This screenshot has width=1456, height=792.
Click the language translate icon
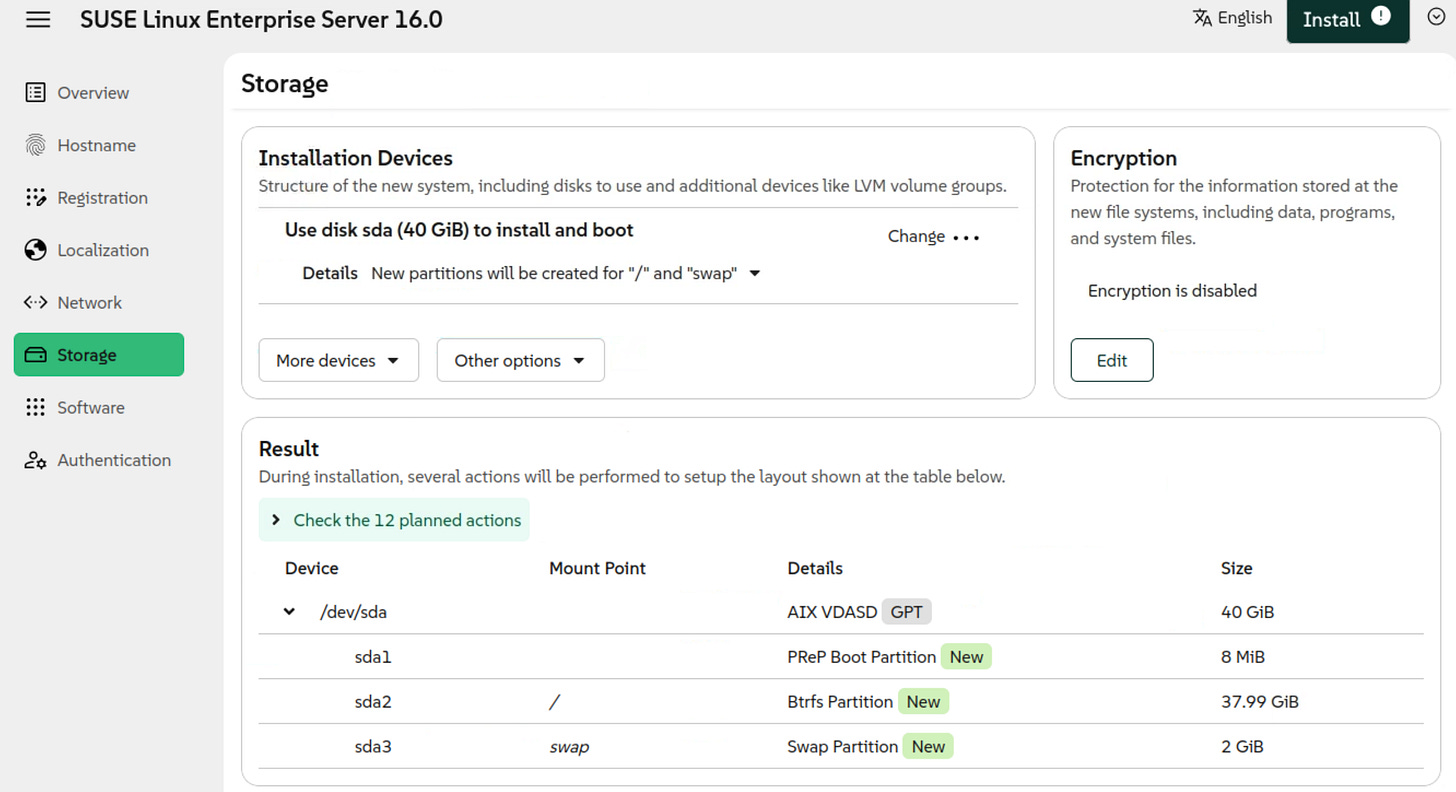tap(1202, 18)
